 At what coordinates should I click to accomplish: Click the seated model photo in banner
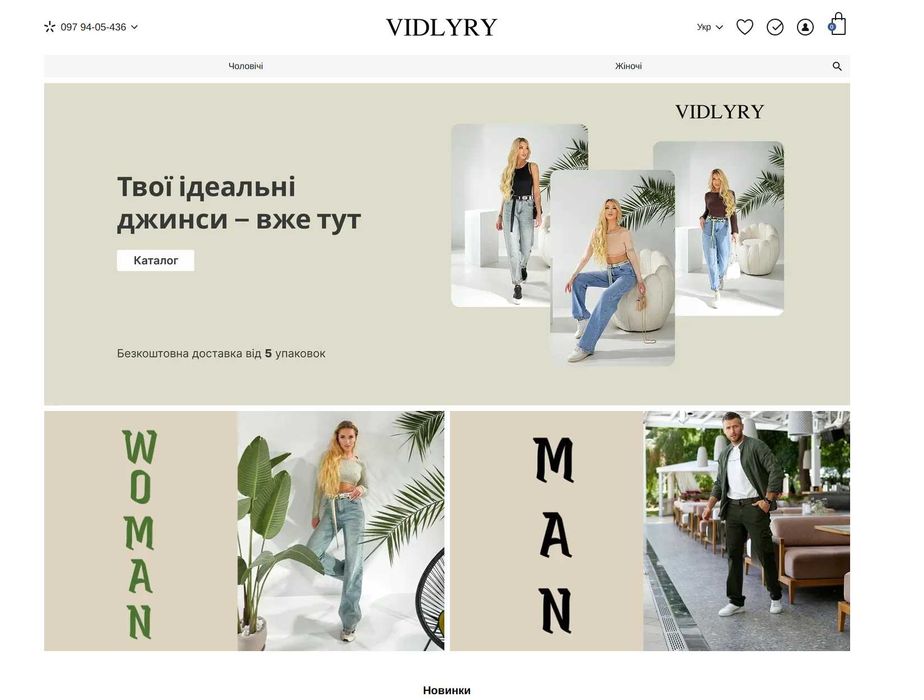pos(612,268)
